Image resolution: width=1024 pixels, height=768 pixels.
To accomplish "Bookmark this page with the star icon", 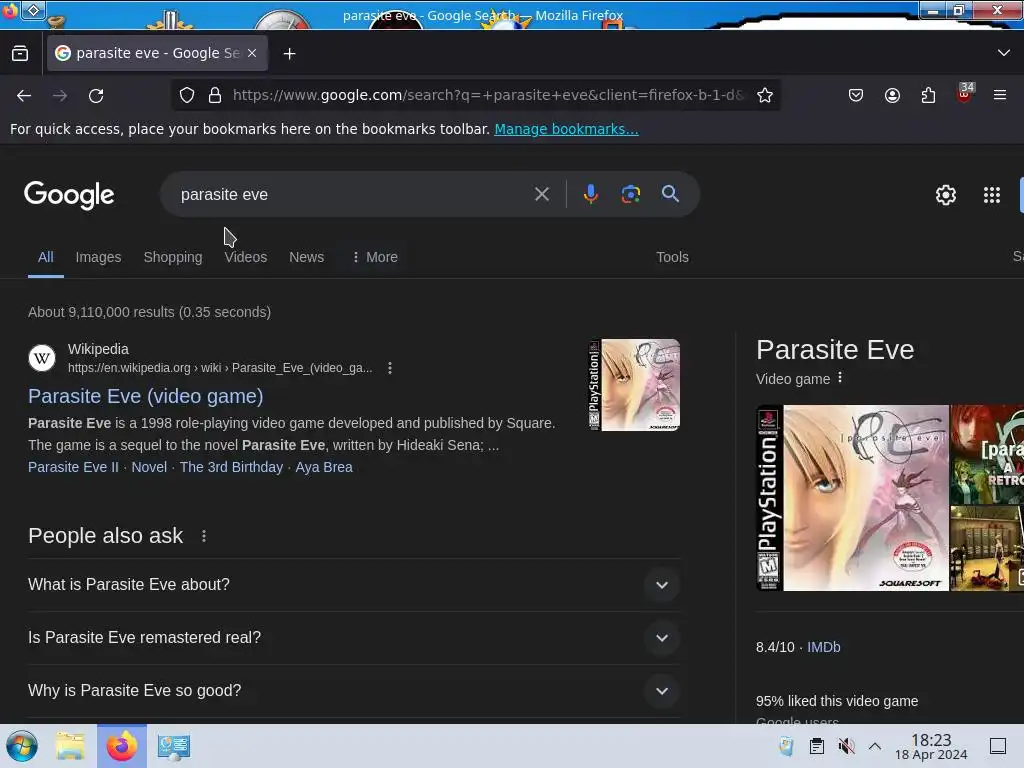I will pyautogui.click(x=765, y=95).
